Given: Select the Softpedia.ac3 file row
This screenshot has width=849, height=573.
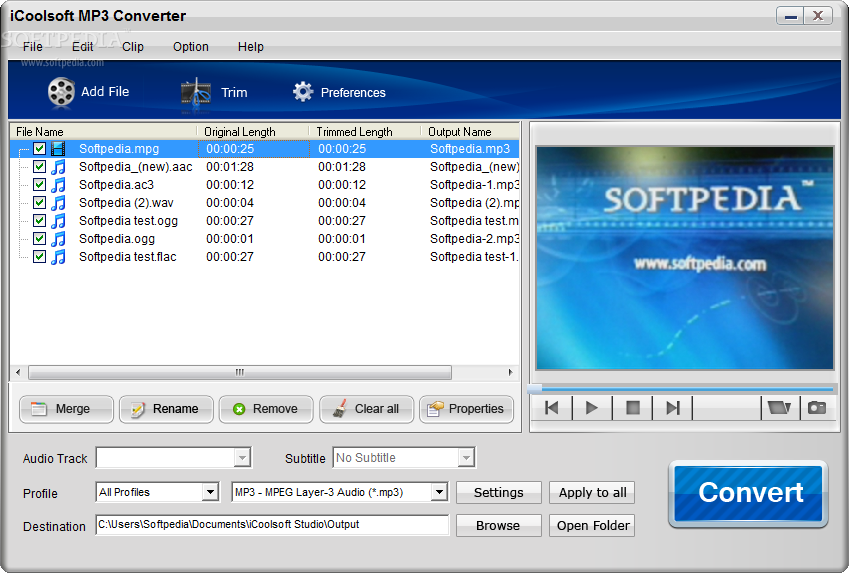Looking at the screenshot, I should (265, 185).
